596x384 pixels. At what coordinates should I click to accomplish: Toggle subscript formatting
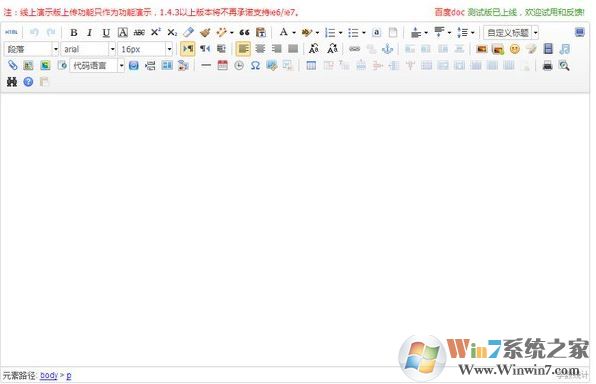pyautogui.click(x=172, y=33)
